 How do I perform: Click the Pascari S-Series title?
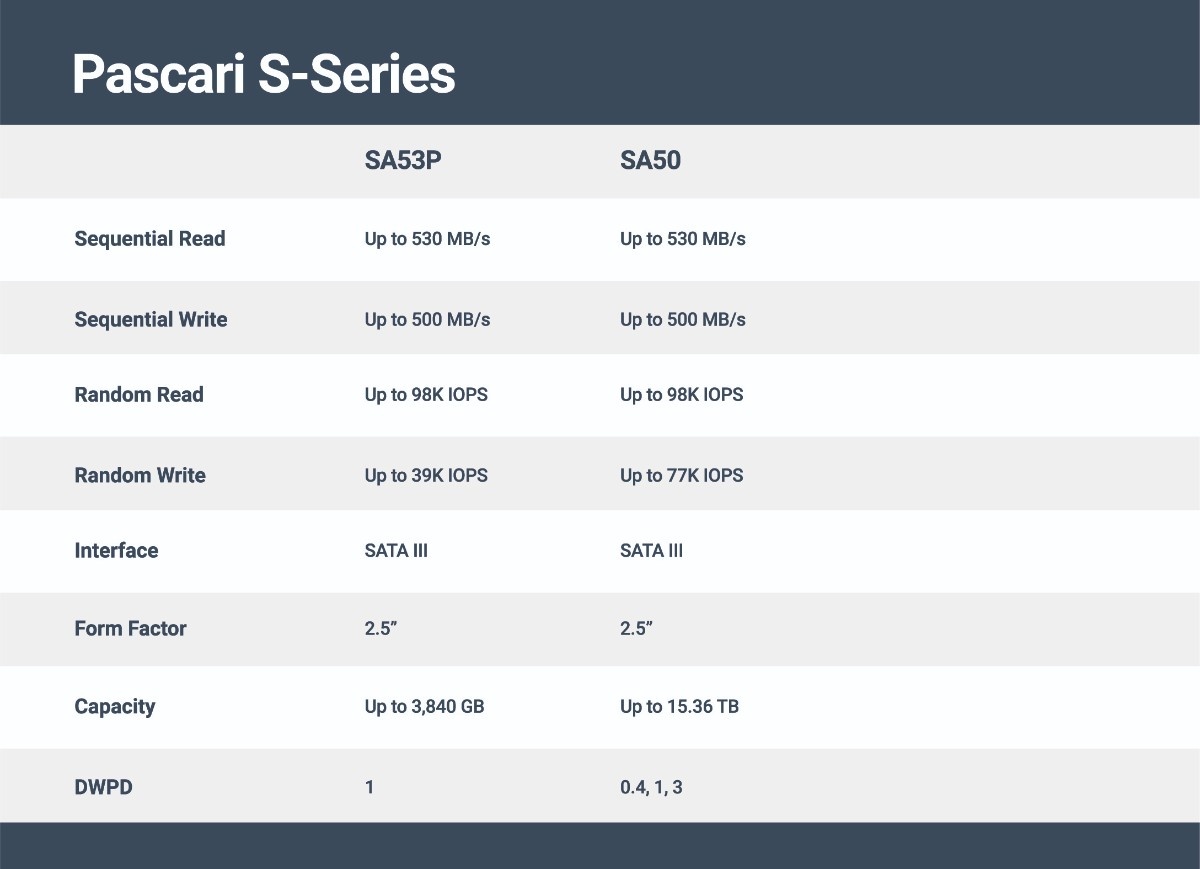[x=264, y=75]
